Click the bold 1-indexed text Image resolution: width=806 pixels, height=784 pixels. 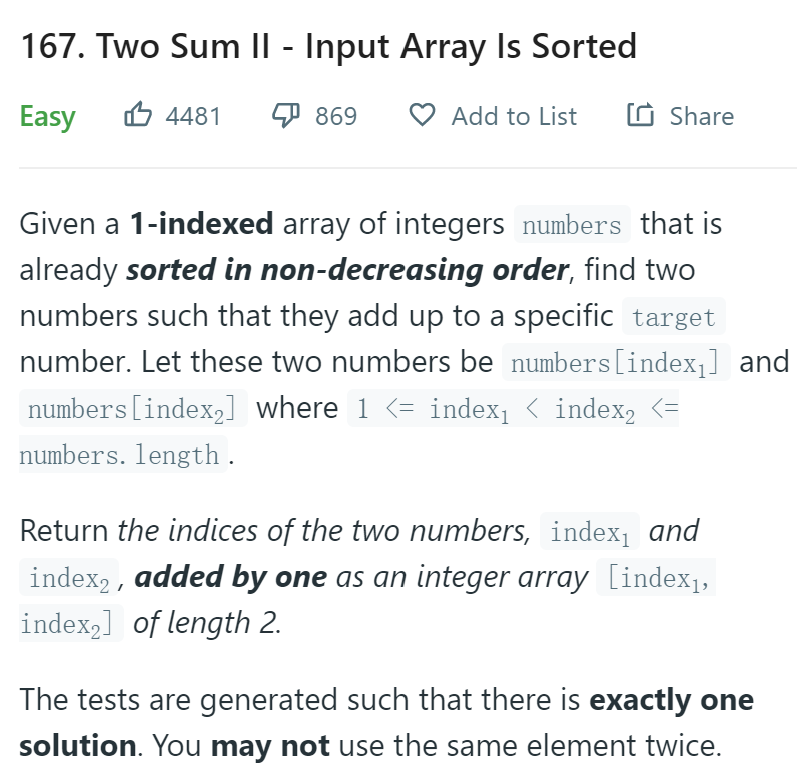[201, 224]
